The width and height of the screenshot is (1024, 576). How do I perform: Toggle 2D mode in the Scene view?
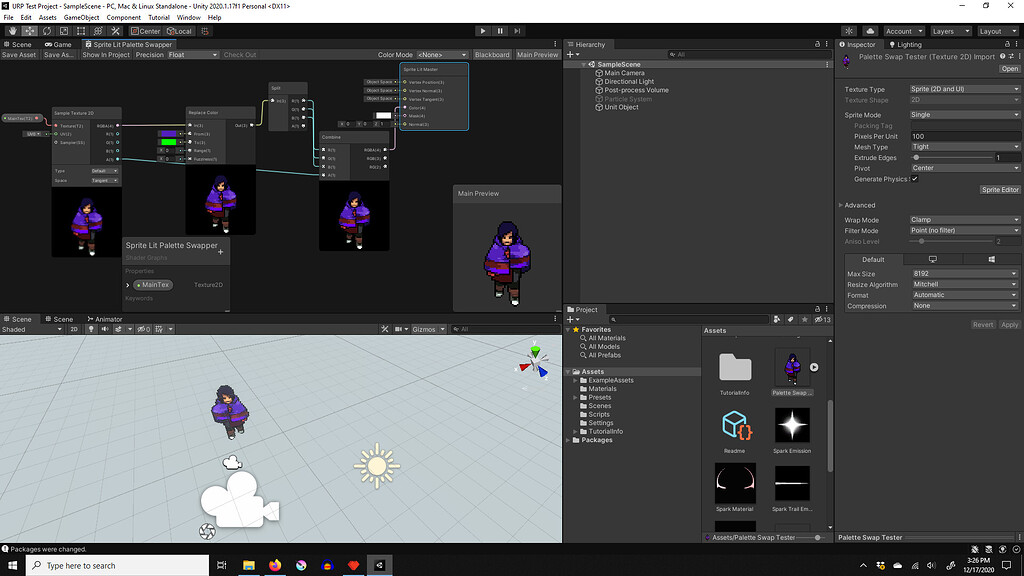pyautogui.click(x=75, y=329)
